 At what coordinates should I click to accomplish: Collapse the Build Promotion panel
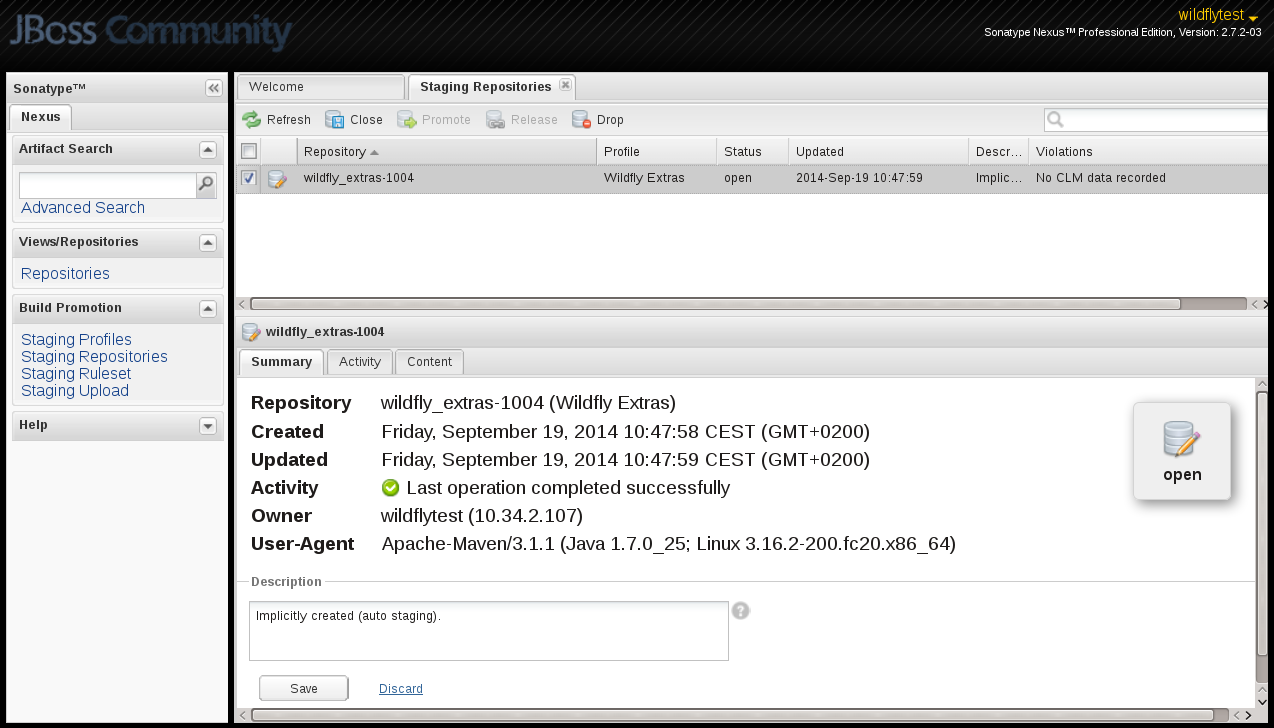[x=208, y=309]
